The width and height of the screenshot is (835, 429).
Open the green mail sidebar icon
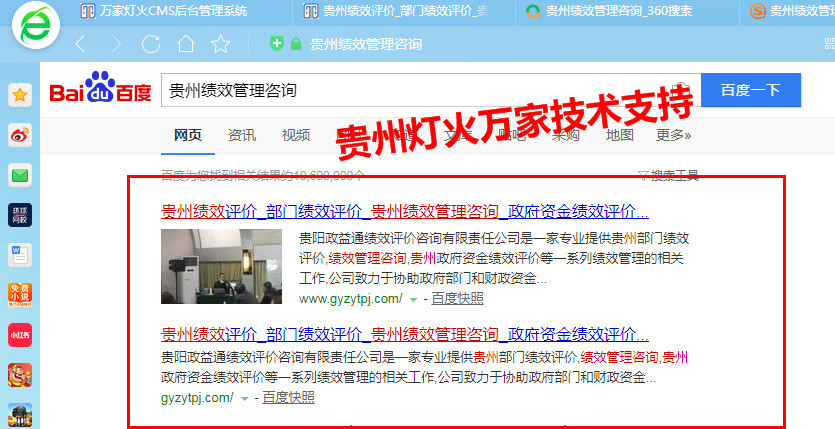(x=20, y=175)
